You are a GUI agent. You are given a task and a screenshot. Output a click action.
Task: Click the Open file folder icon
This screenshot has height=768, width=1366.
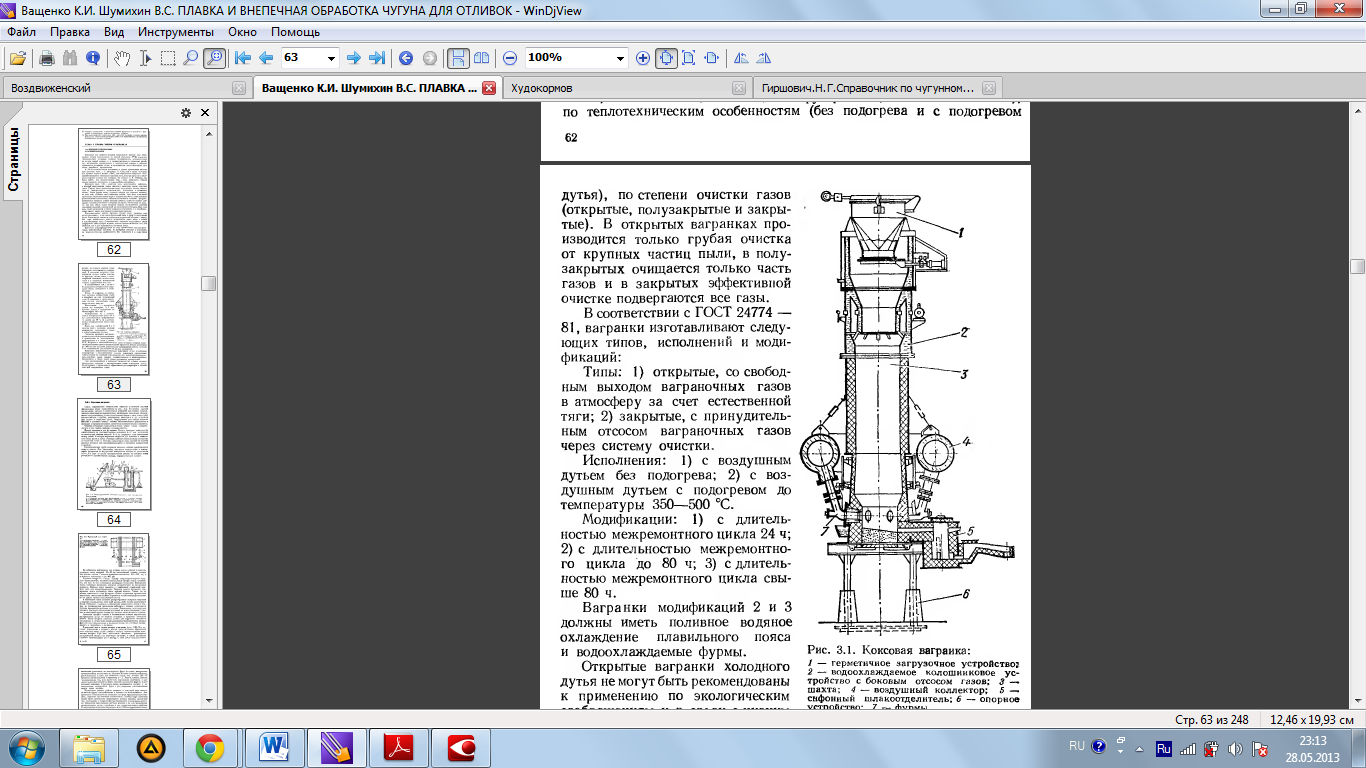[x=17, y=58]
